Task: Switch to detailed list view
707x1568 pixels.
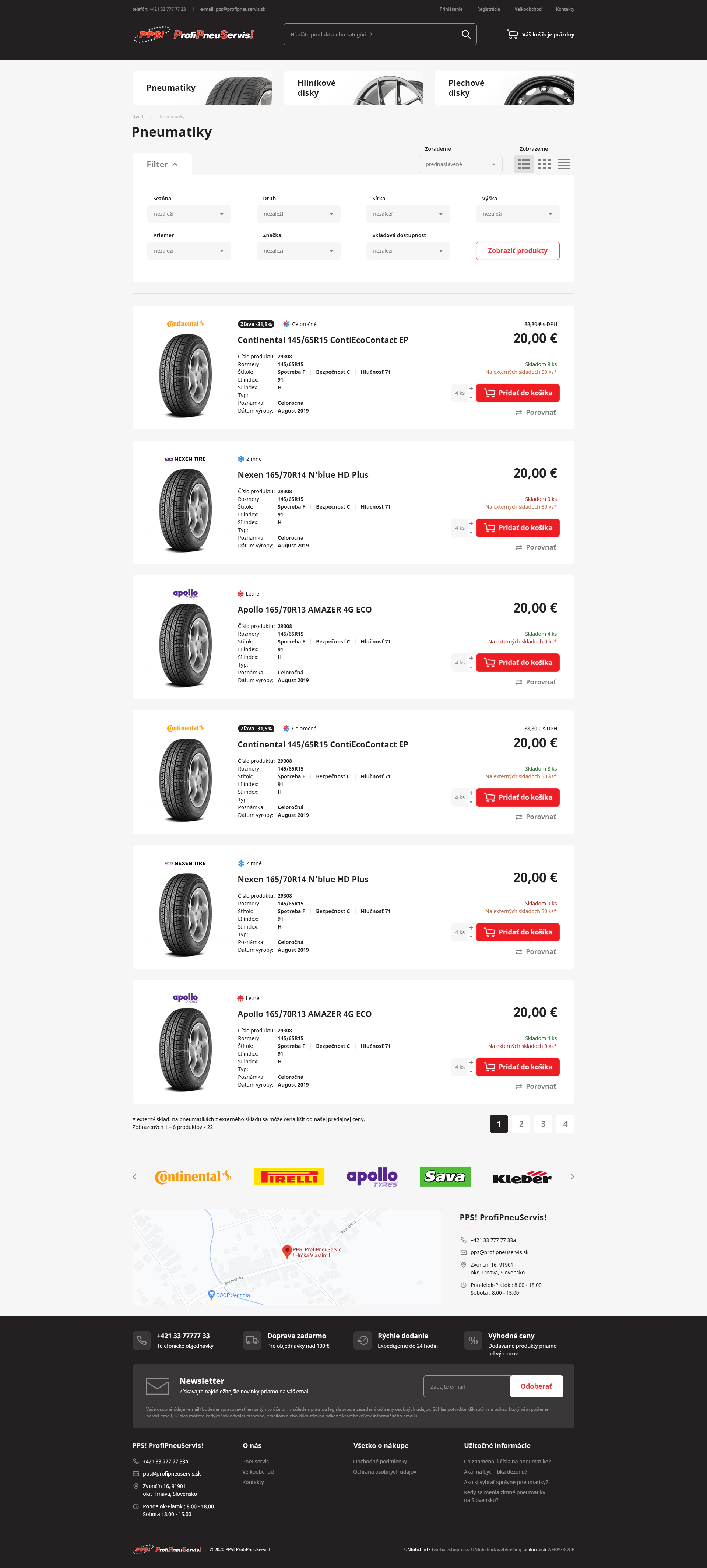Action: [524, 164]
